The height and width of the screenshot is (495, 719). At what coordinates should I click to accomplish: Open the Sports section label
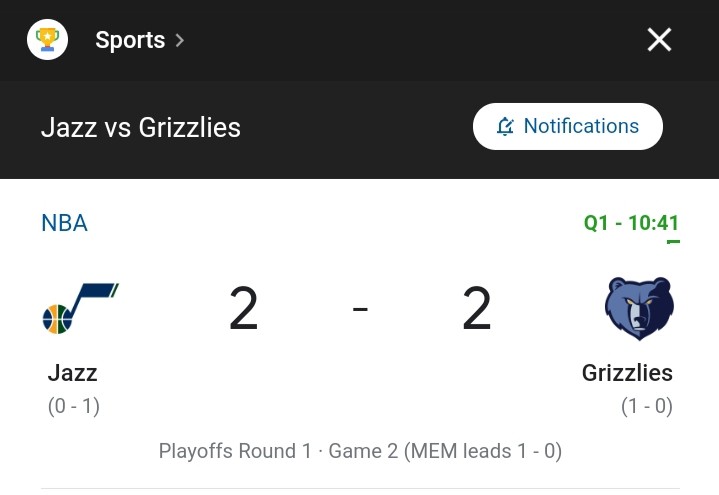[x=130, y=40]
